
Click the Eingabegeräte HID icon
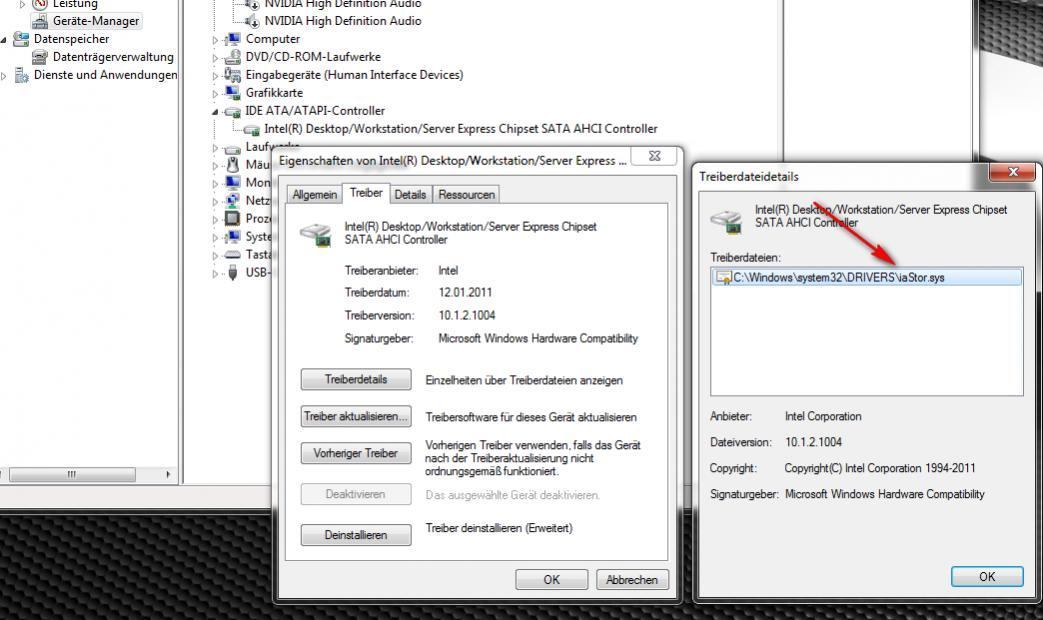232,75
